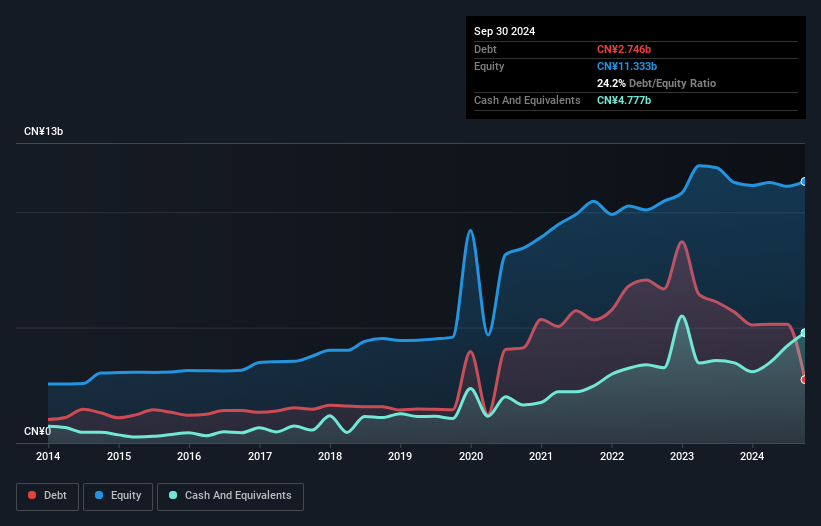Click the 2020 x-axis label
This screenshot has width=821, height=526.
pyautogui.click(x=471, y=456)
